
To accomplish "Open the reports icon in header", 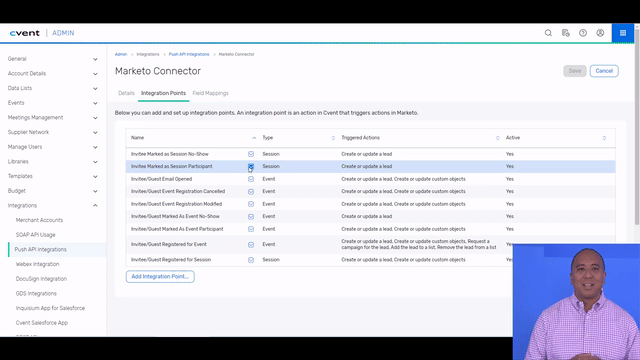I will [565, 33].
